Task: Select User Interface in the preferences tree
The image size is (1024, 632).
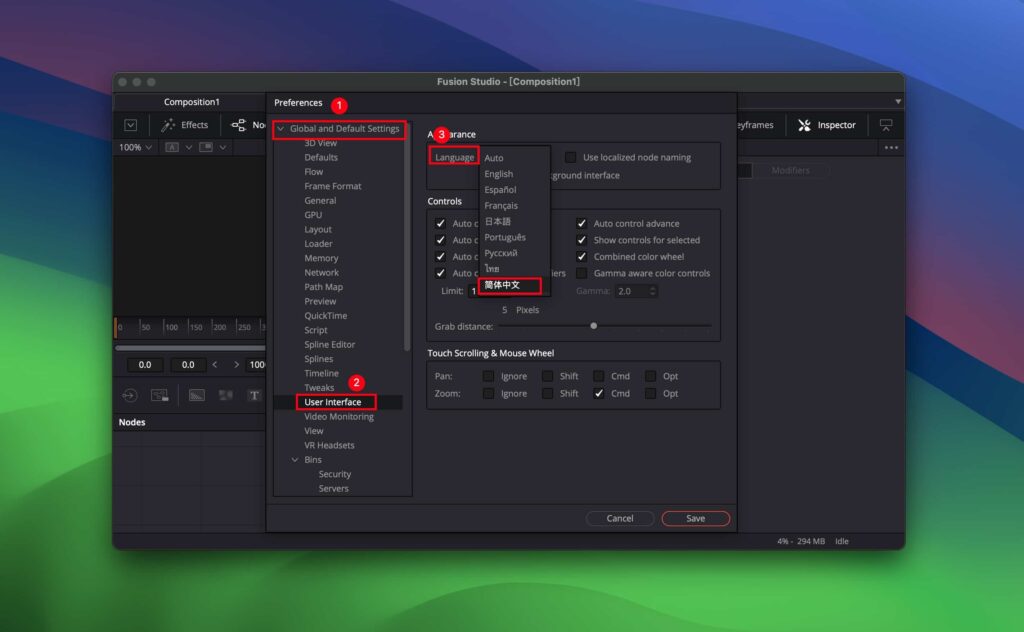Action: coord(335,401)
